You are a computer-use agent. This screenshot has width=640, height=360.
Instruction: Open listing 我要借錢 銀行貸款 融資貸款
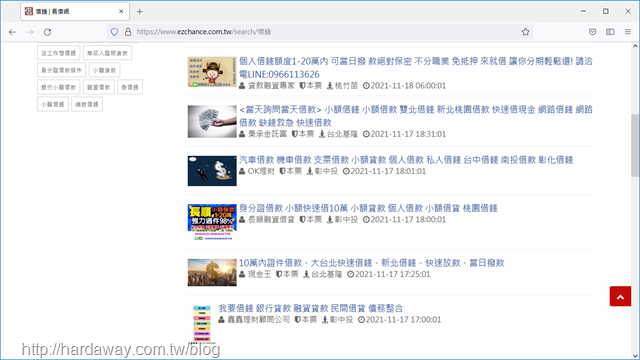pos(311,308)
